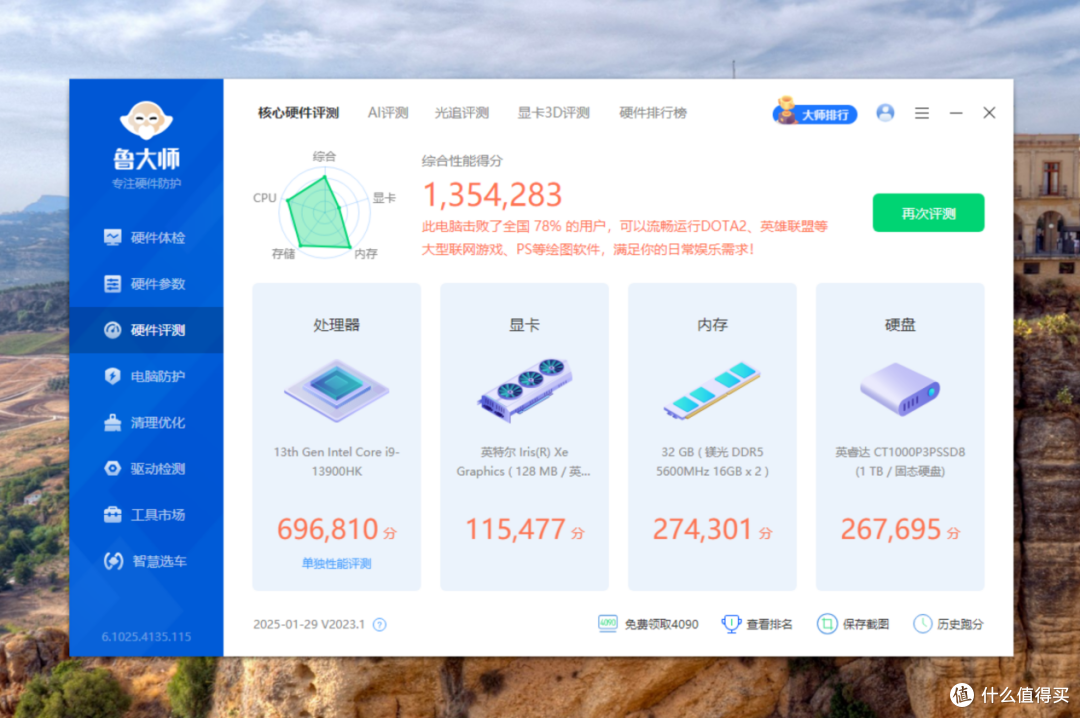Click the 处理器 card title
This screenshot has height=718, width=1080.
[336, 325]
